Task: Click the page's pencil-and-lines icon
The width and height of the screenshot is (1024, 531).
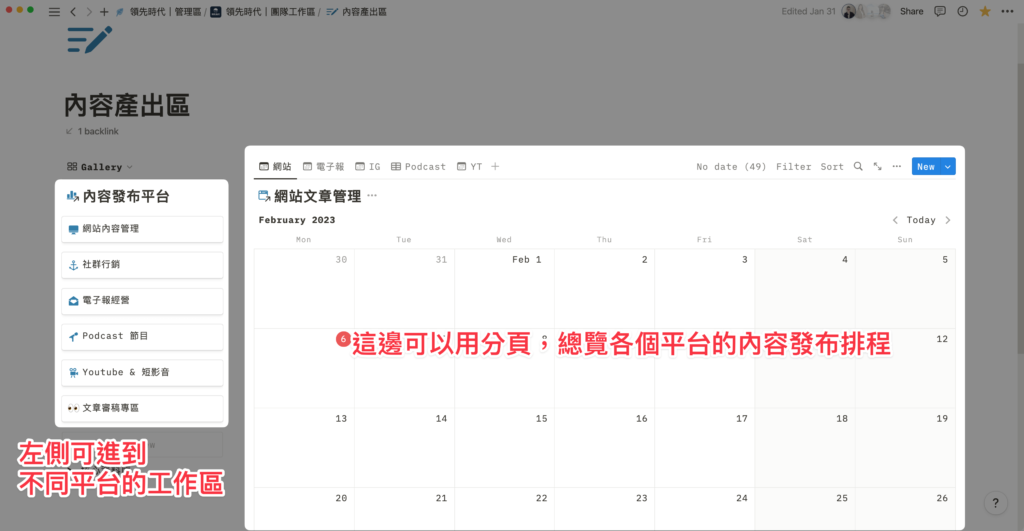Action: point(89,39)
